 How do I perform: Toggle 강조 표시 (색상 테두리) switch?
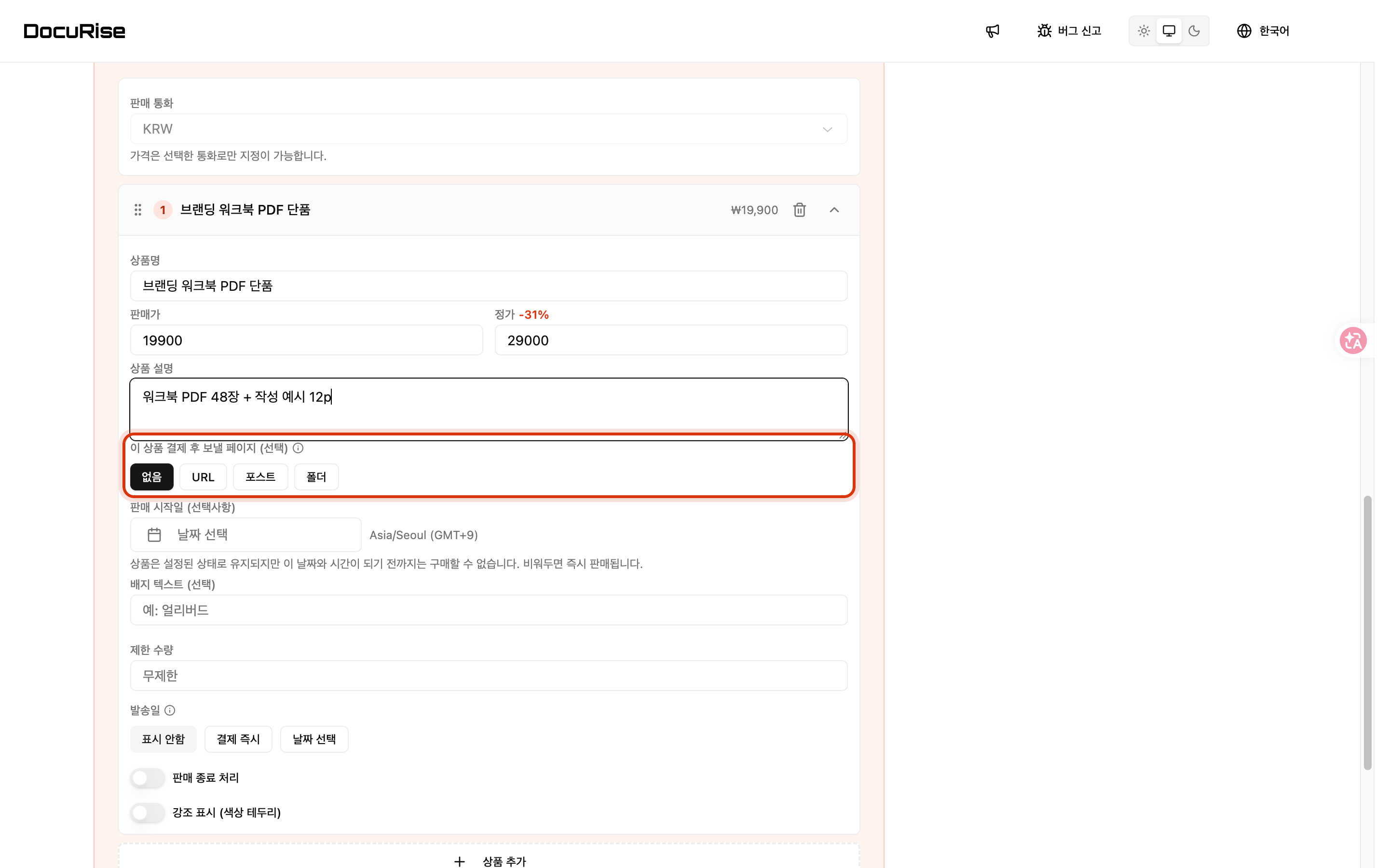(x=148, y=813)
